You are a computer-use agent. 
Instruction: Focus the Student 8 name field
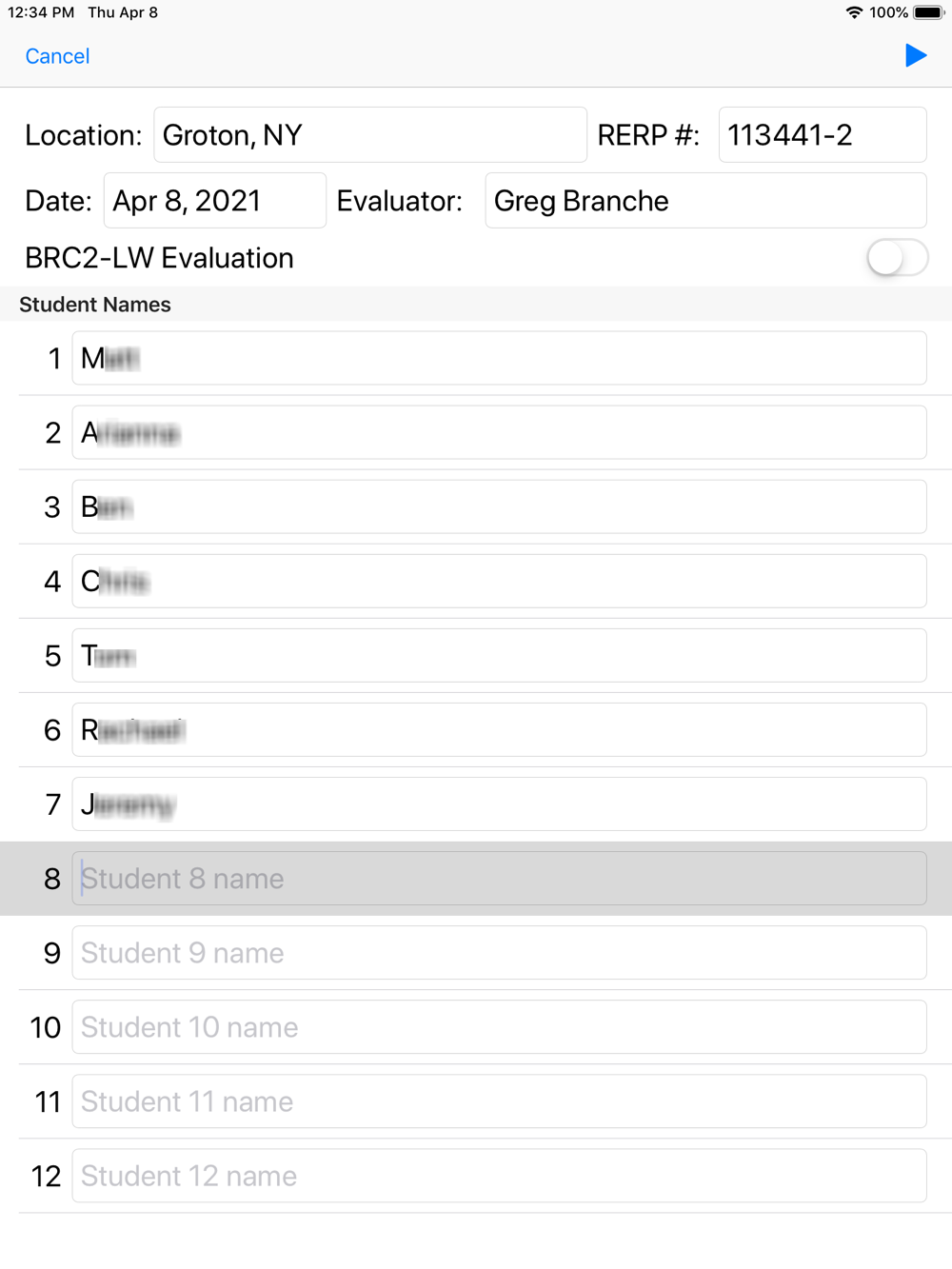pos(499,879)
